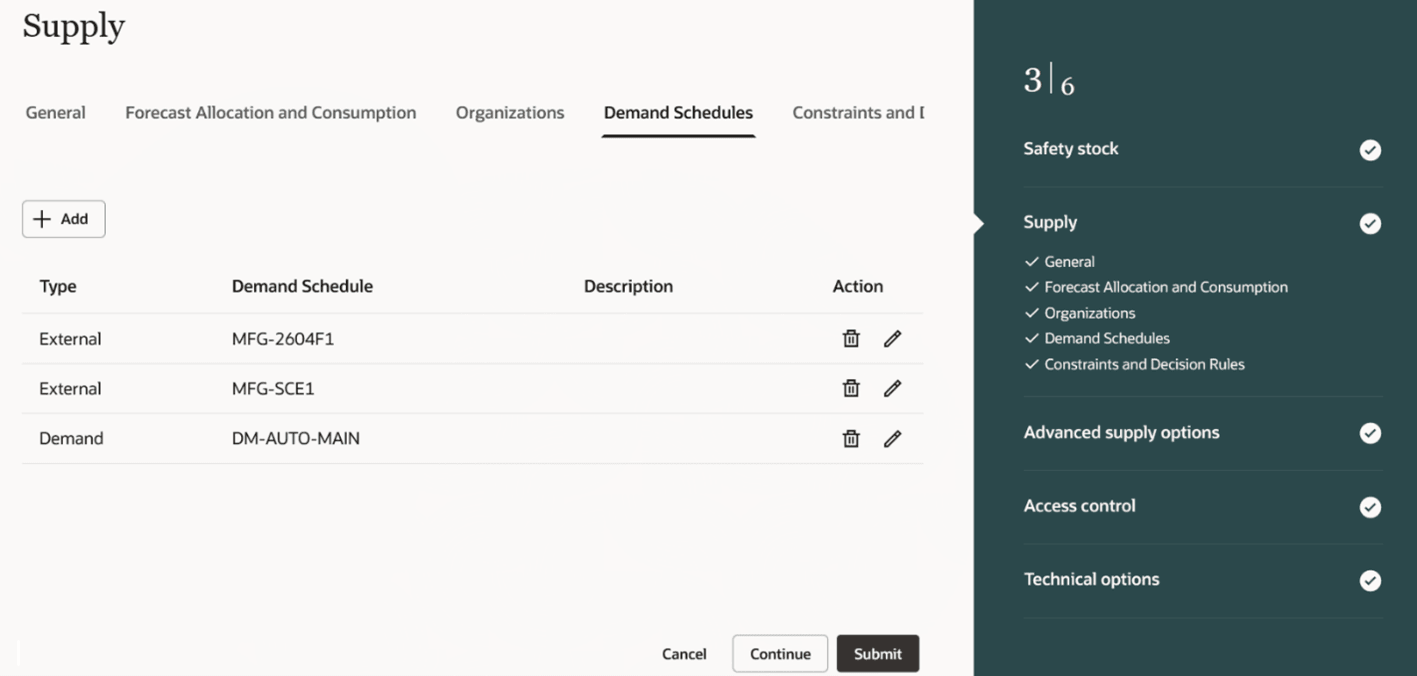Edit the MFG-2604F1 demand schedule
Screen dimensions: 1417x676
pyautogui.click(x=892, y=338)
